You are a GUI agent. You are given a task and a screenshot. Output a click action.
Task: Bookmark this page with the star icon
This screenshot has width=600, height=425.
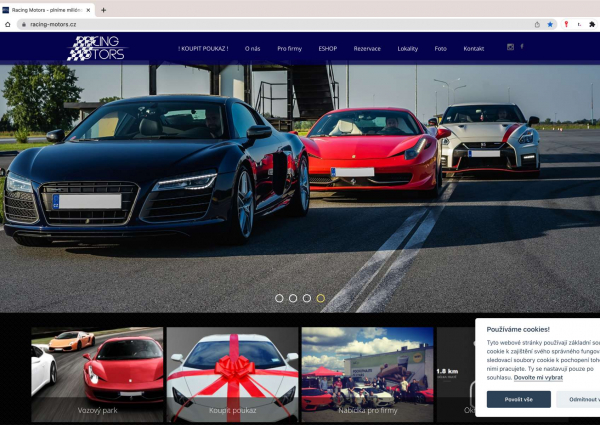click(550, 24)
